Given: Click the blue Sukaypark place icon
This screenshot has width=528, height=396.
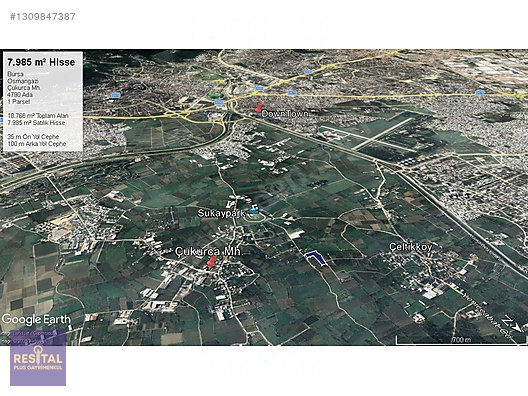Looking at the screenshot, I should (x=252, y=211).
